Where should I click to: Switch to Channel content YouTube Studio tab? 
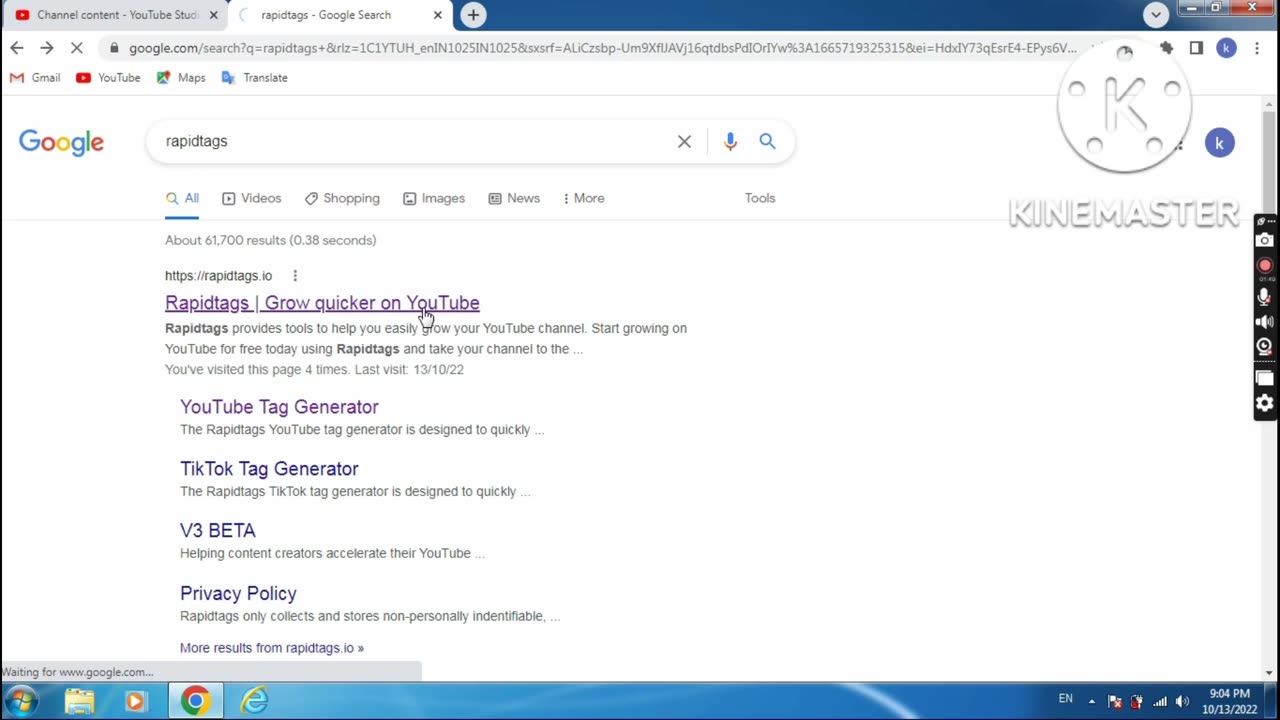pyautogui.click(x=116, y=15)
